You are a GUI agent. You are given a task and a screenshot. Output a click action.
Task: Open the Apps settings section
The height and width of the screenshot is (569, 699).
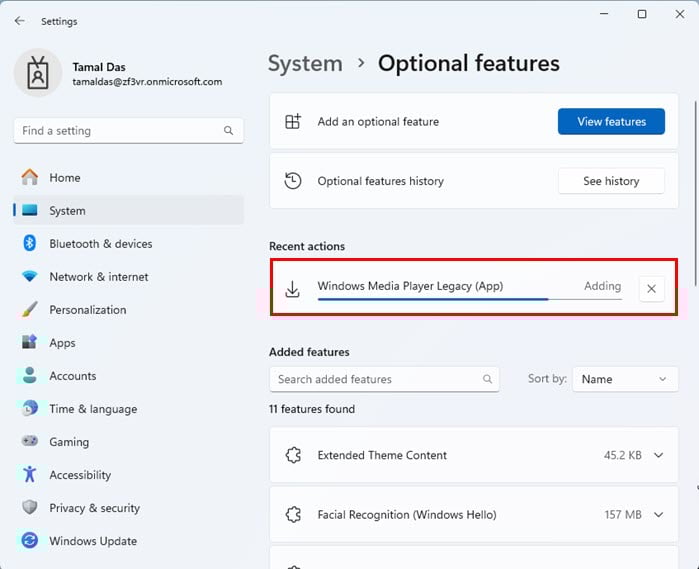coord(62,343)
